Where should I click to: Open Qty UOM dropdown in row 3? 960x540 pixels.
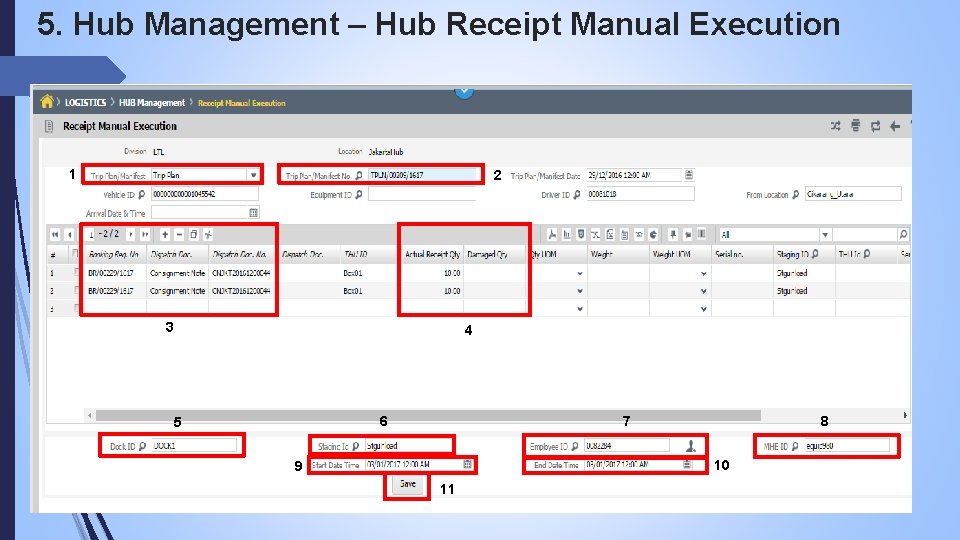pos(580,309)
